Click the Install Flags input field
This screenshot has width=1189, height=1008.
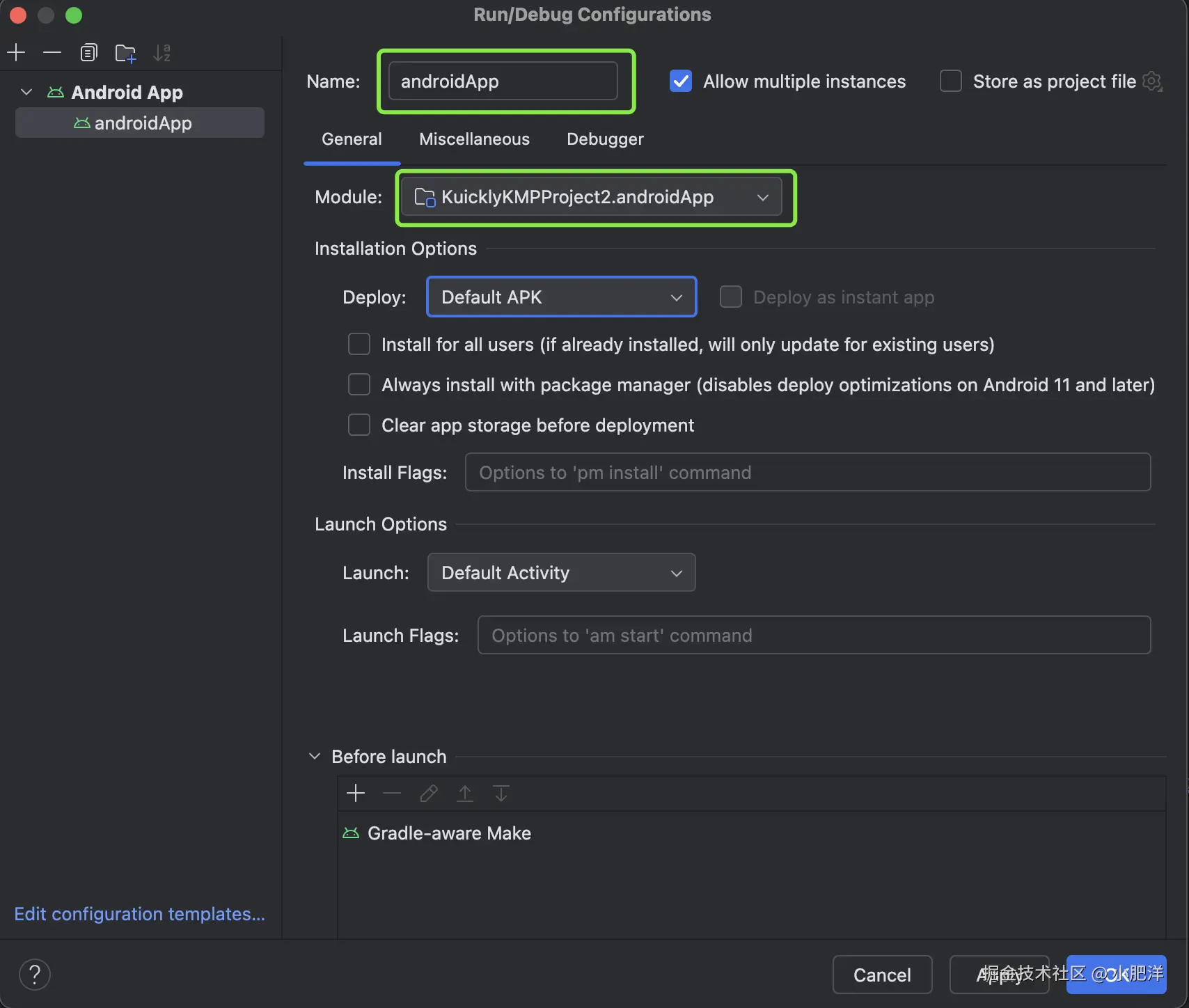pos(808,473)
